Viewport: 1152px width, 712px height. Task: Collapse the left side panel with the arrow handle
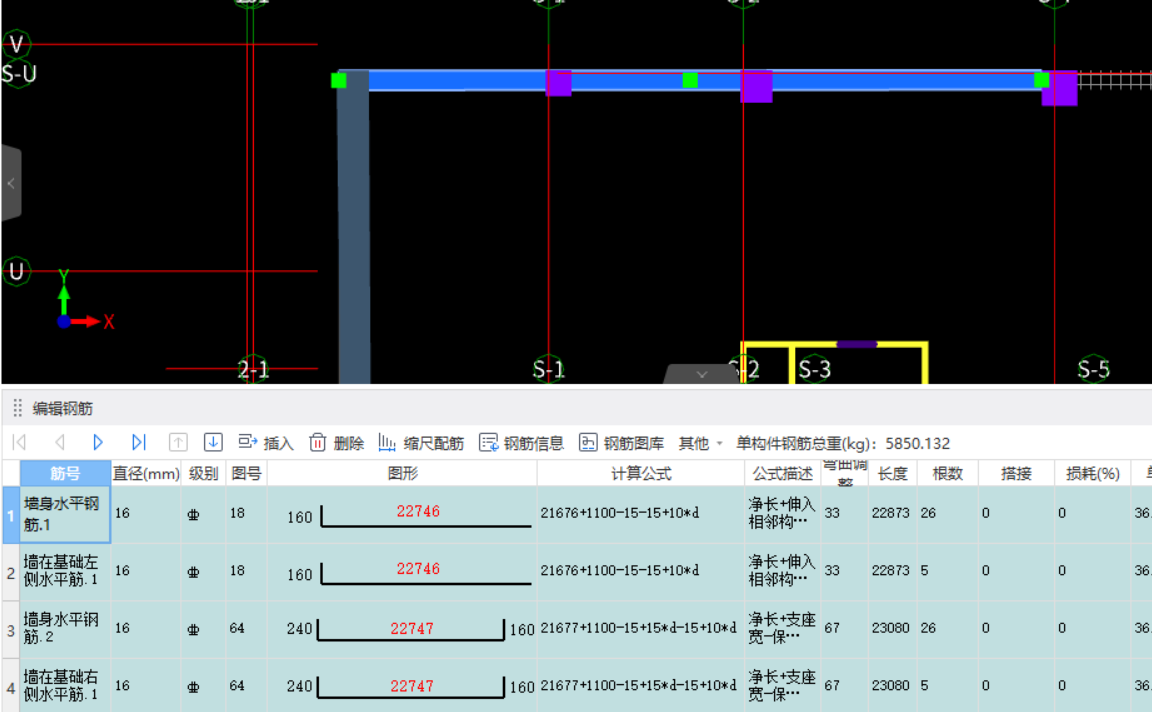[11, 183]
